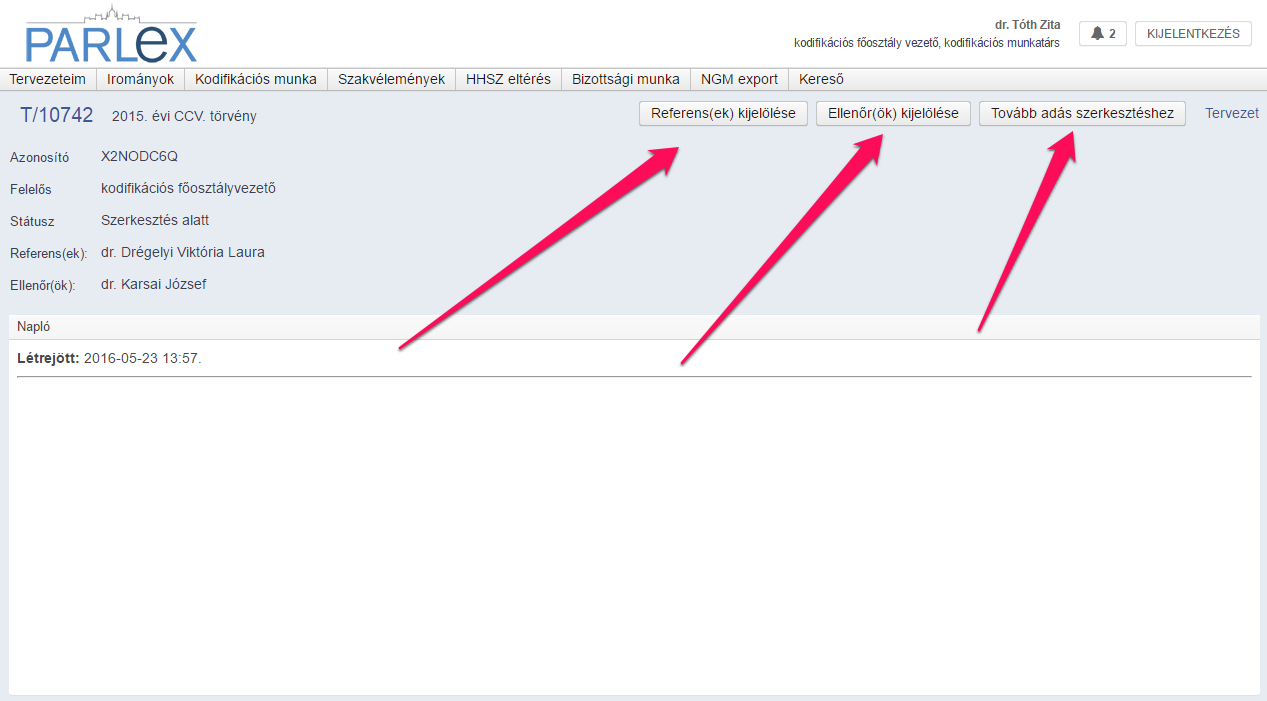Image resolution: width=1267 pixels, height=701 pixels.
Task: Open the Kereső menu
Action: click(821, 79)
